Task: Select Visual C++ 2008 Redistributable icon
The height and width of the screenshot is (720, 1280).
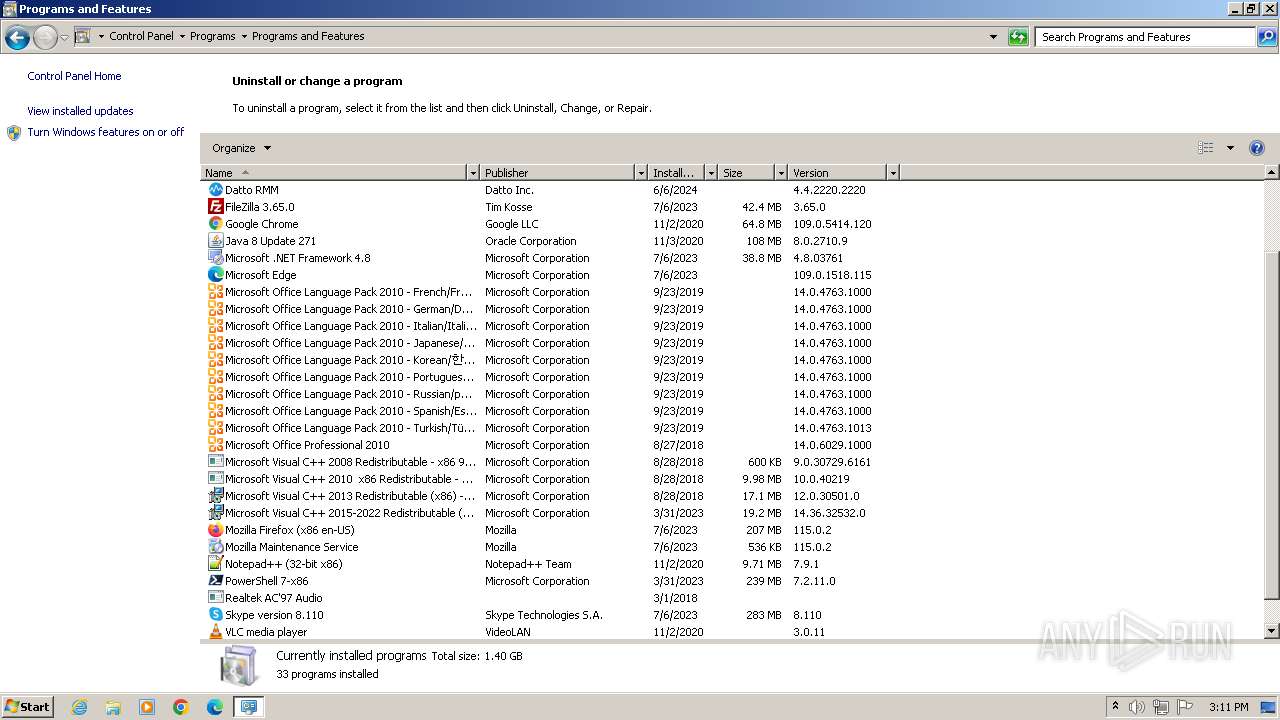Action: [215, 462]
